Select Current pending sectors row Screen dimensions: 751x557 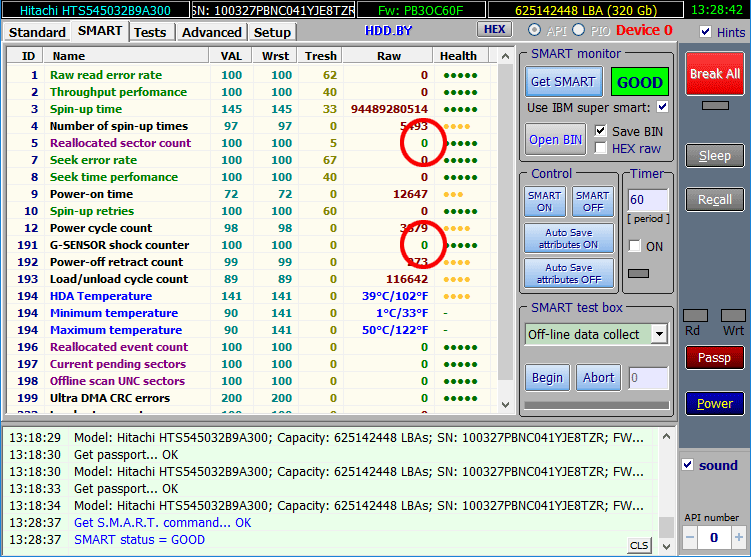tap(251, 364)
